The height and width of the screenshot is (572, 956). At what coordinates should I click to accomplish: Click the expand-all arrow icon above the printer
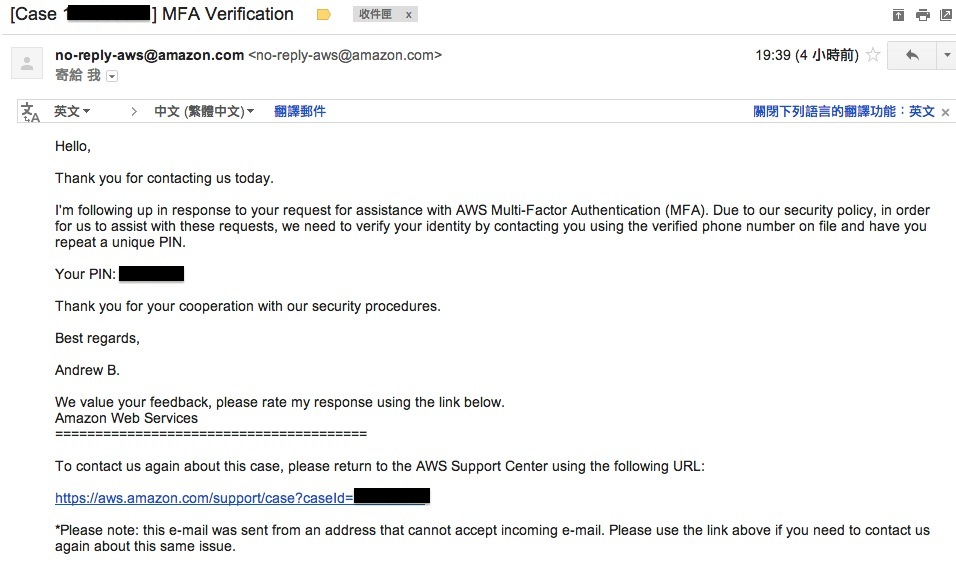(x=898, y=15)
